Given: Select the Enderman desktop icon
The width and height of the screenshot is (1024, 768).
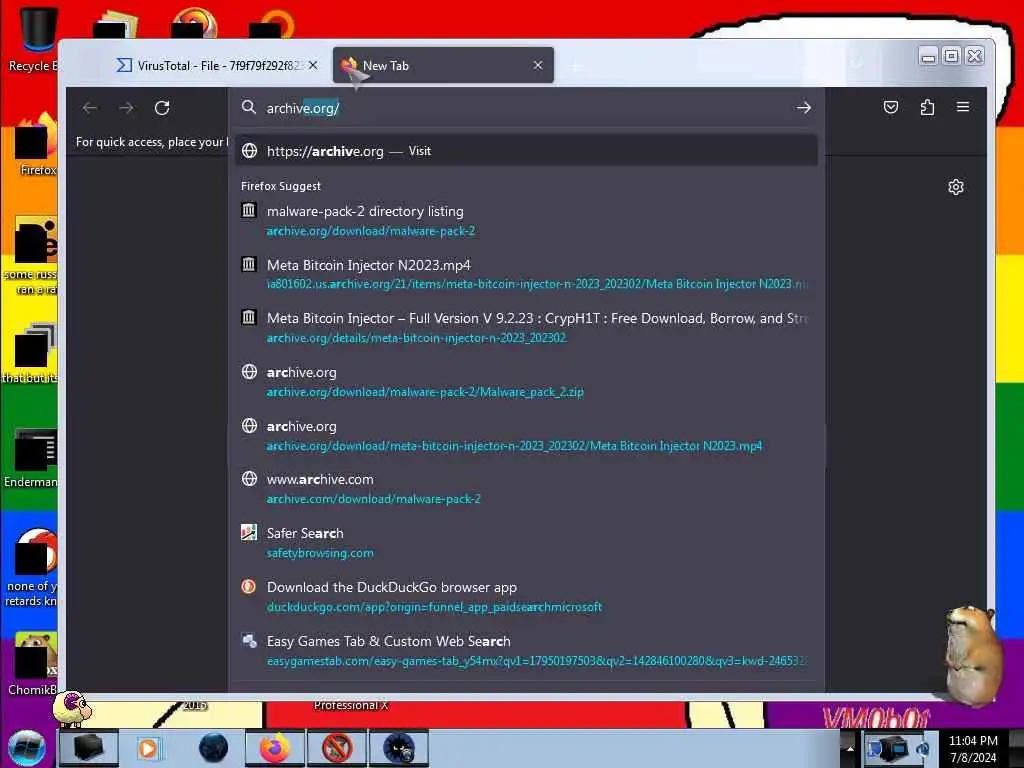Looking at the screenshot, I should tap(31, 457).
